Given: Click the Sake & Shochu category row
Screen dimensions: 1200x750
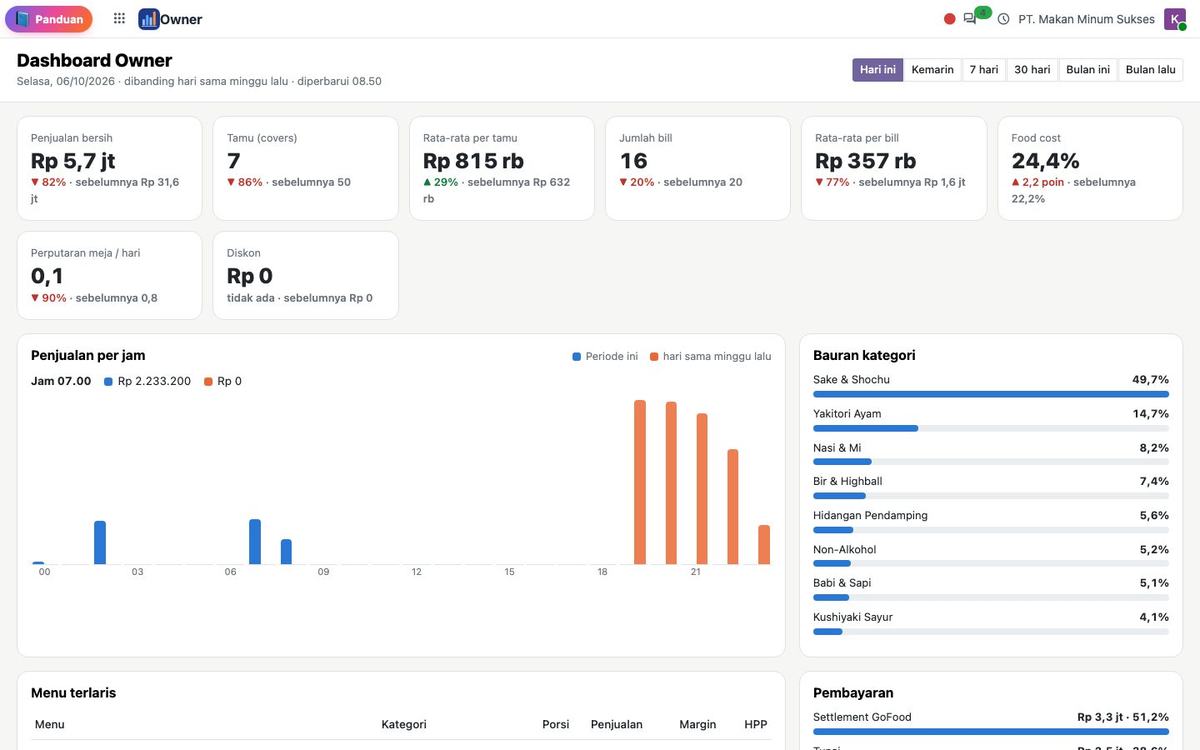Looking at the screenshot, I should tap(991, 387).
